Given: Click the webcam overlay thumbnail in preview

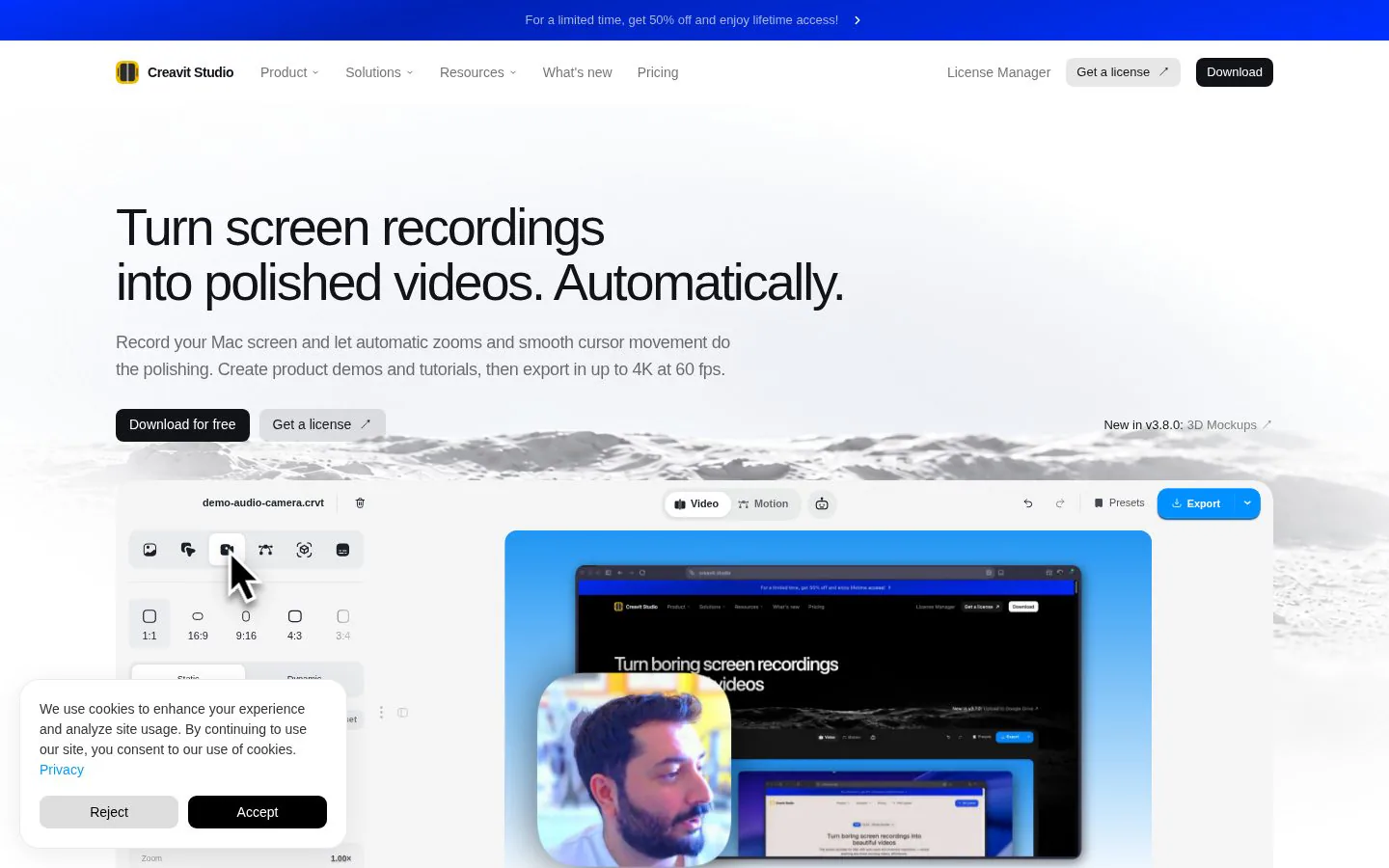Looking at the screenshot, I should coord(635,770).
